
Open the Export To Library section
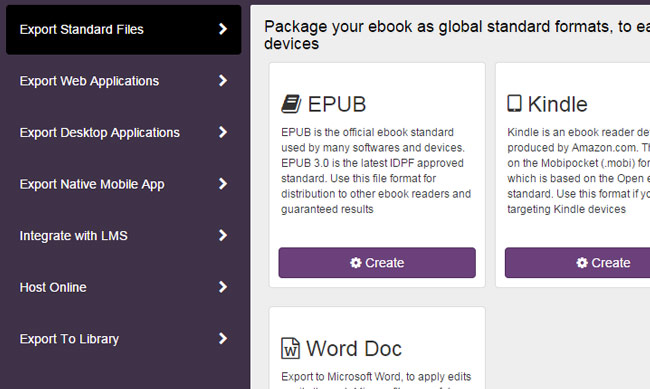(x=124, y=339)
